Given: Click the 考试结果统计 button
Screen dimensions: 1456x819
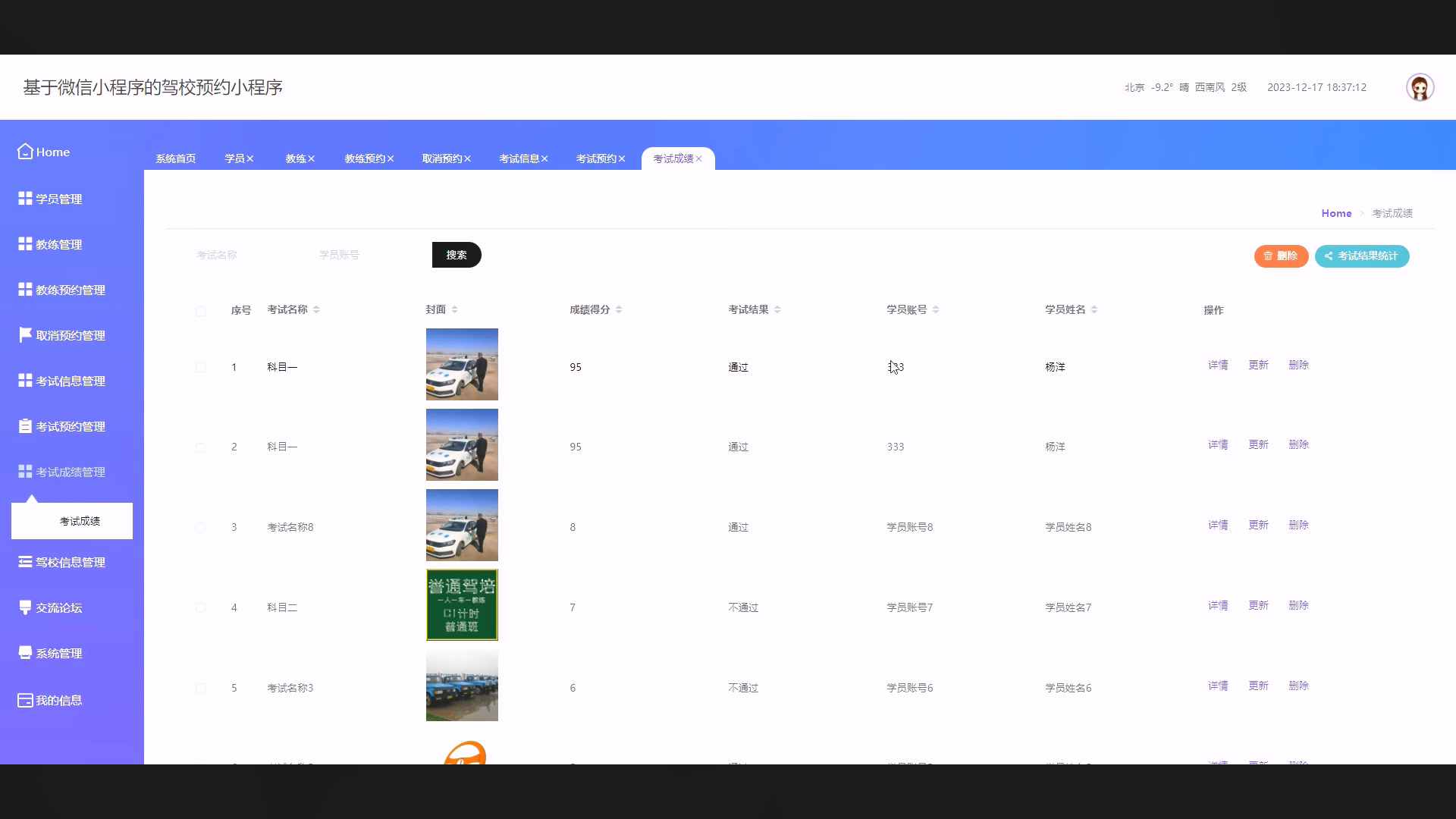Looking at the screenshot, I should point(1361,256).
